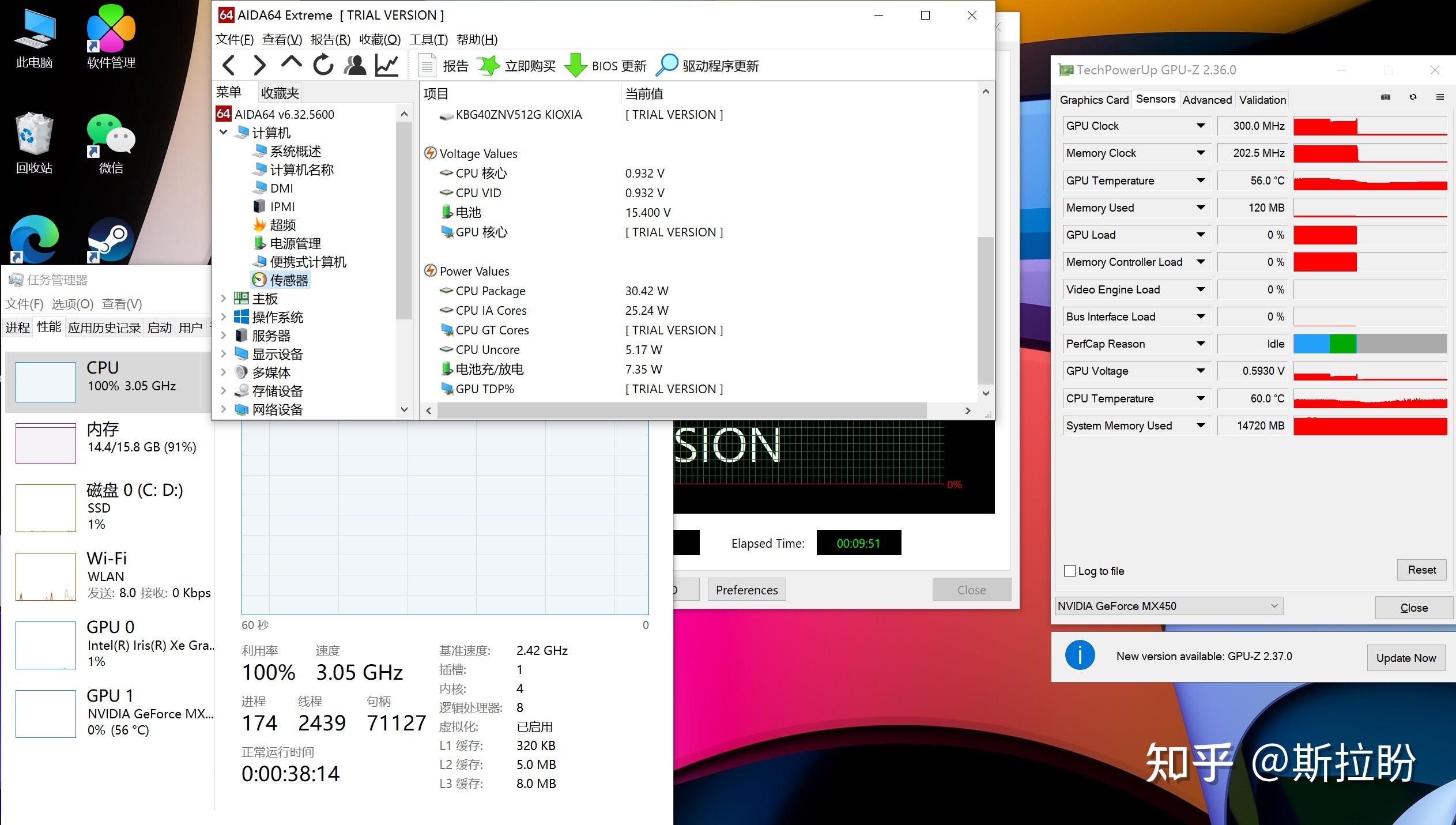Image resolution: width=1456 pixels, height=825 pixels.
Task: Select 电源管理 tree item
Action: tap(286, 243)
